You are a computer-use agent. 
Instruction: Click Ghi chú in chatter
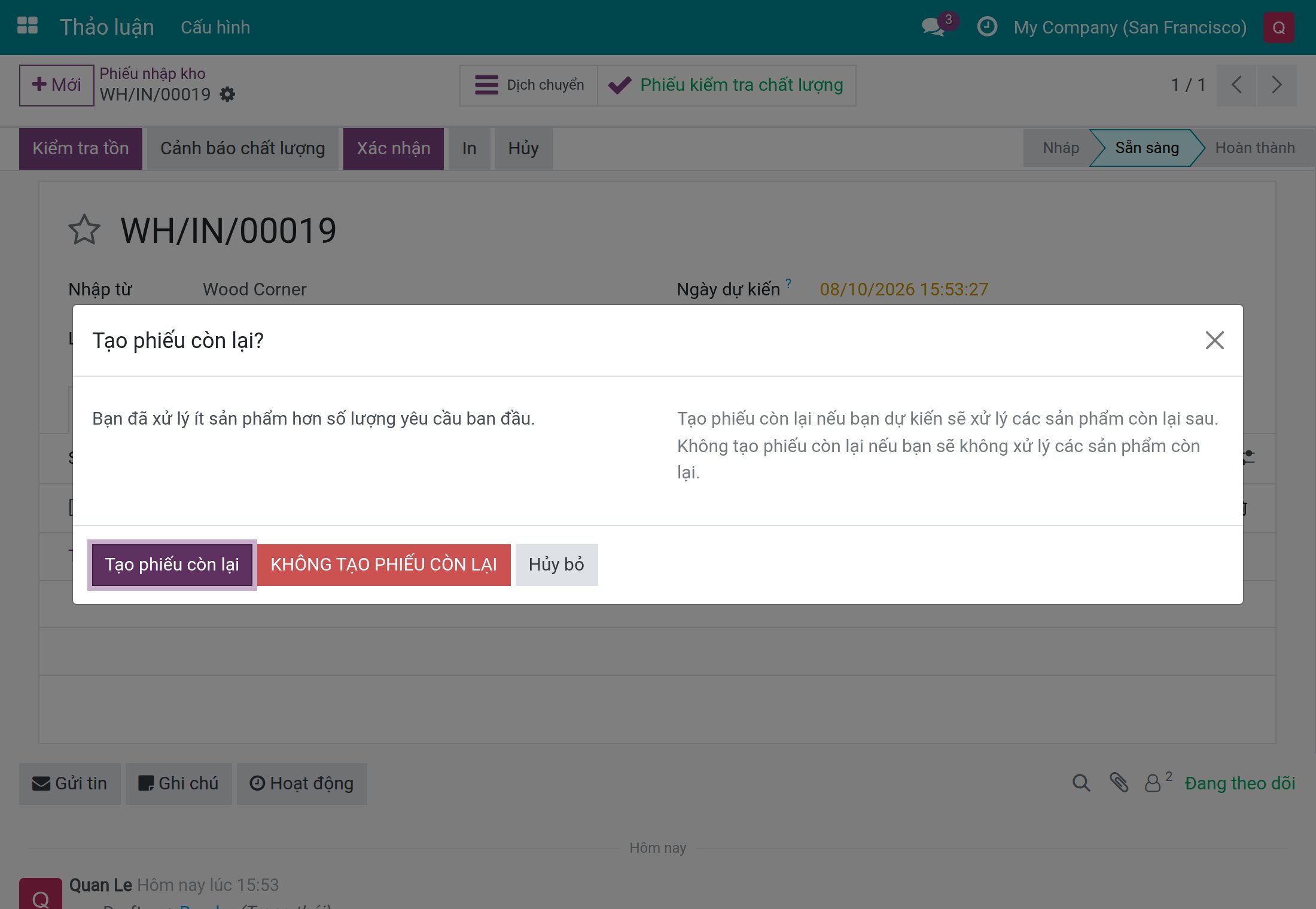pyautogui.click(x=179, y=783)
